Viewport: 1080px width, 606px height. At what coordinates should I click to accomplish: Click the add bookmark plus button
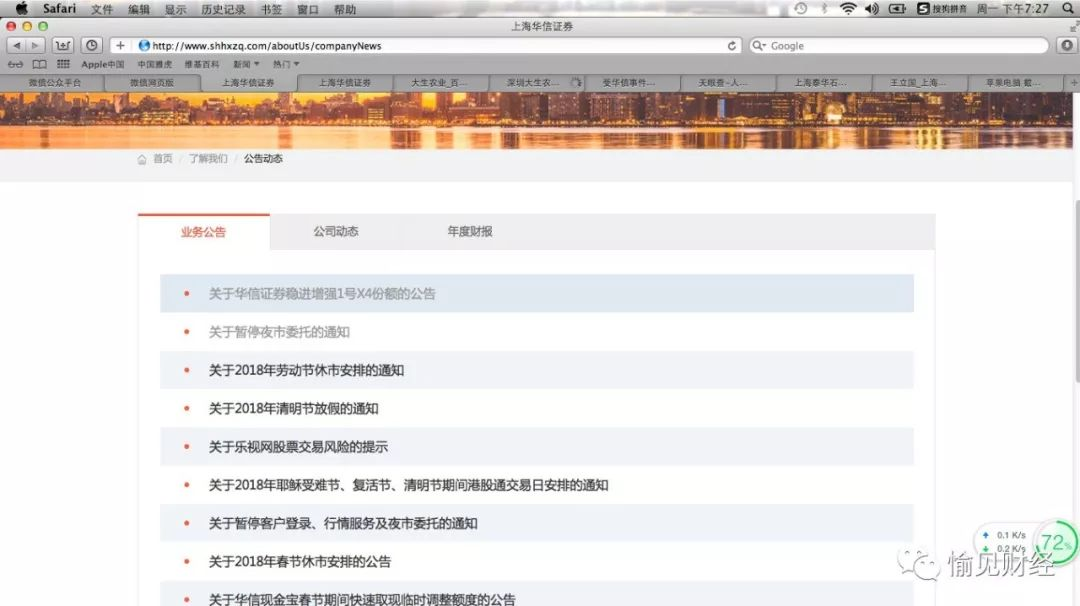(120, 46)
